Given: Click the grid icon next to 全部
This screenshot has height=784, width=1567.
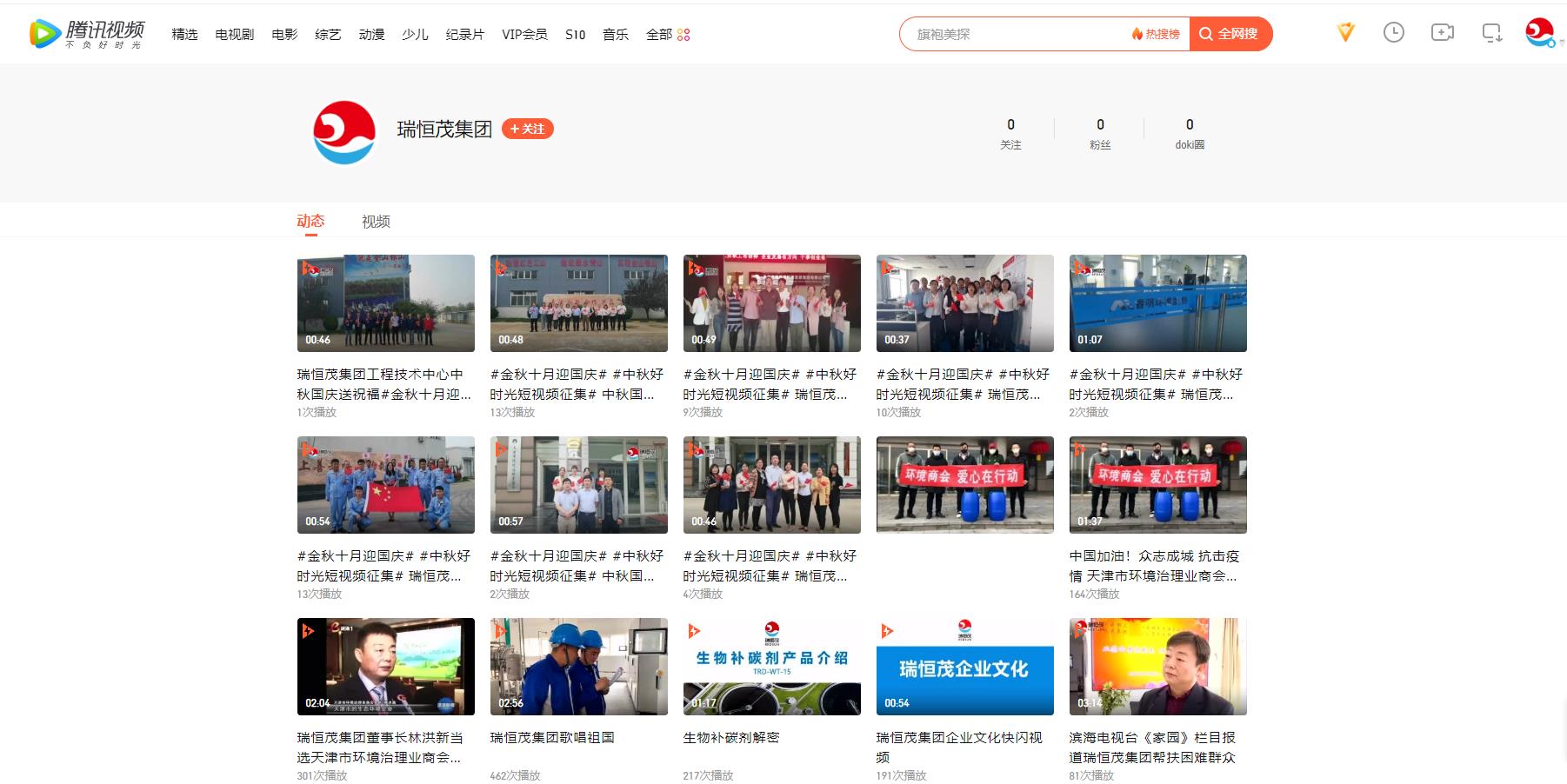Looking at the screenshot, I should pyautogui.click(x=683, y=35).
